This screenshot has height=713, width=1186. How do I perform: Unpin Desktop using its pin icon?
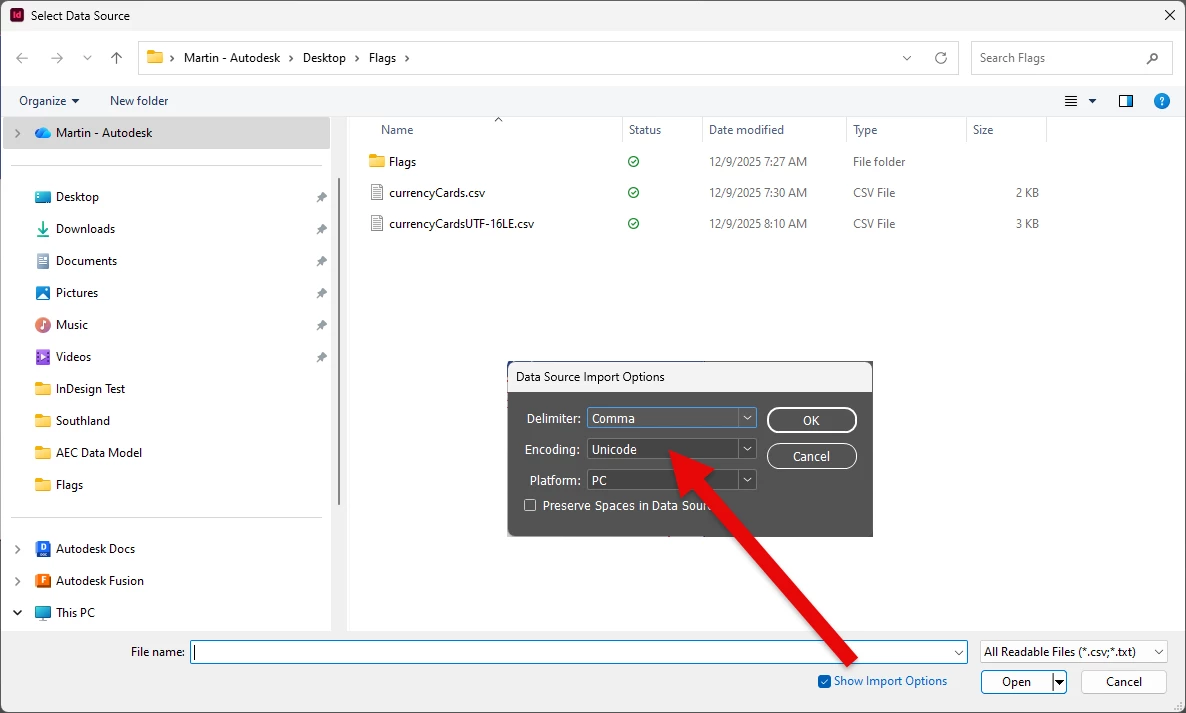click(x=321, y=197)
